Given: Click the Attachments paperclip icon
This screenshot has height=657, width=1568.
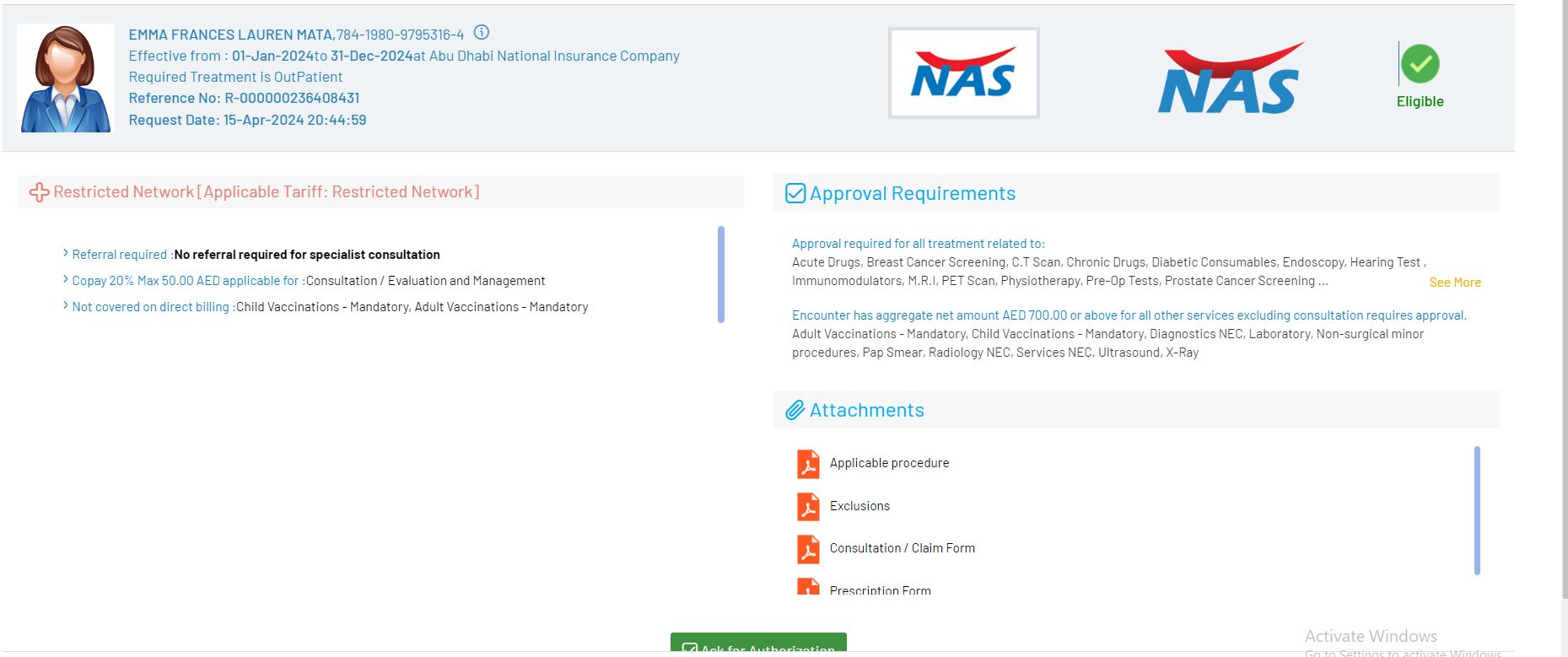Looking at the screenshot, I should point(795,411).
